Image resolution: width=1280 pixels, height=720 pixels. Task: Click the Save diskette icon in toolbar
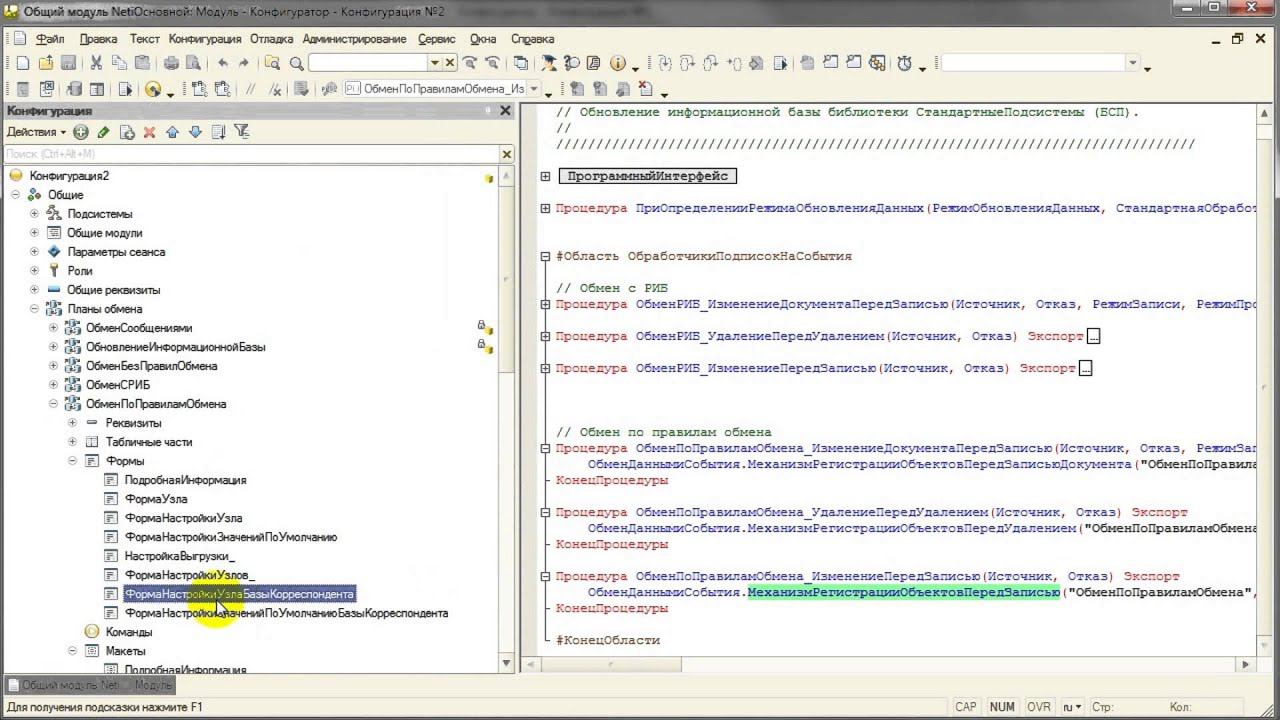pos(68,63)
